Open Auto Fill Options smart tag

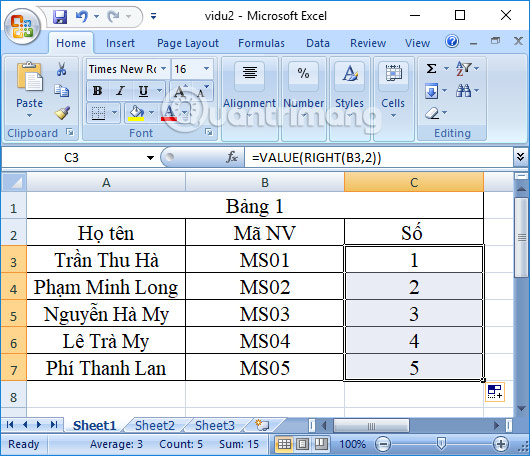click(495, 392)
